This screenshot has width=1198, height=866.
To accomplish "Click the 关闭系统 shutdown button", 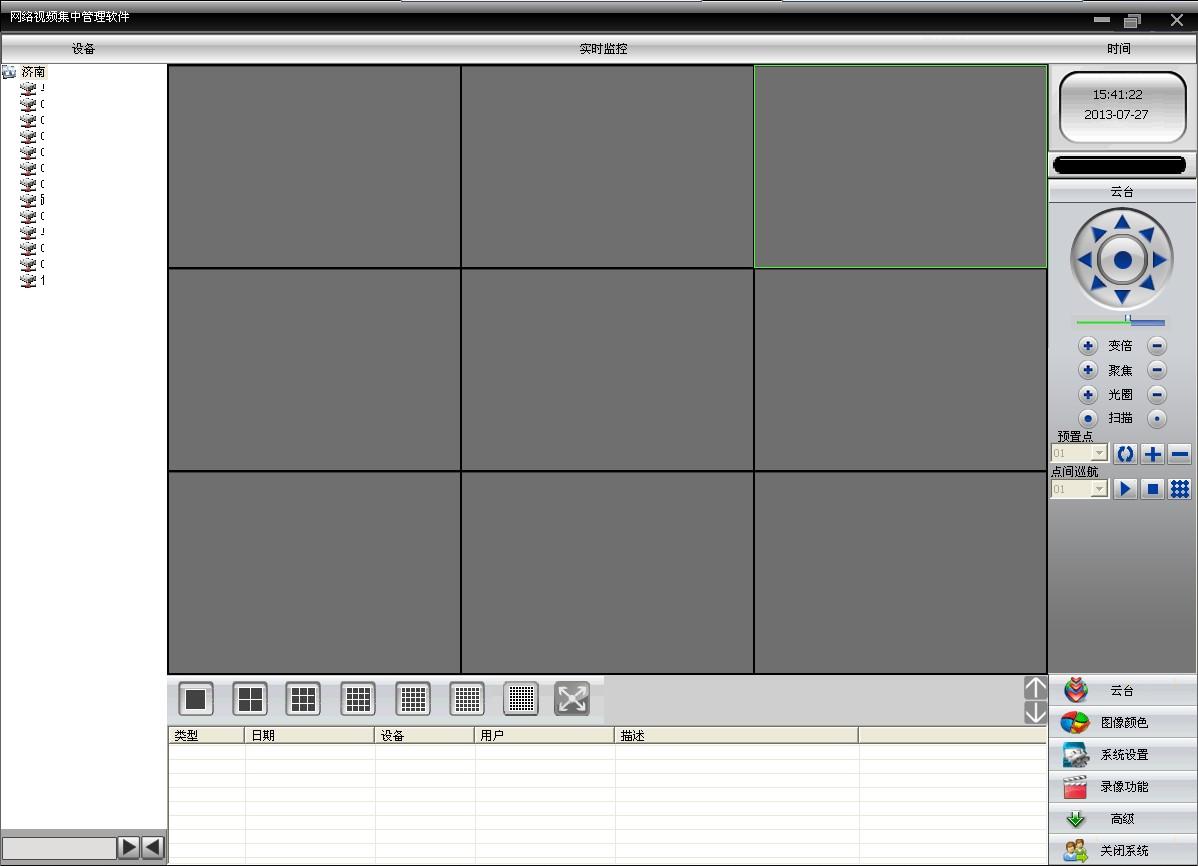I will [x=1122, y=850].
